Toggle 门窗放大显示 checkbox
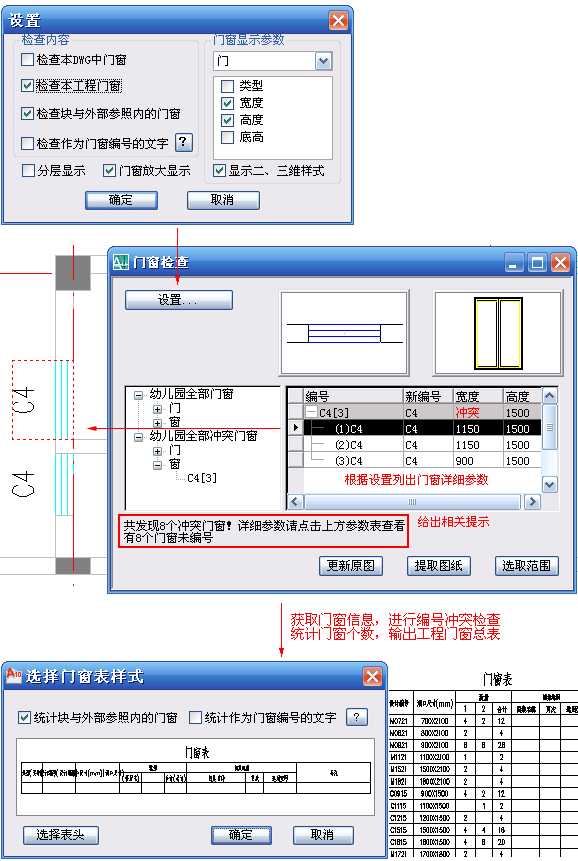 coord(109,171)
